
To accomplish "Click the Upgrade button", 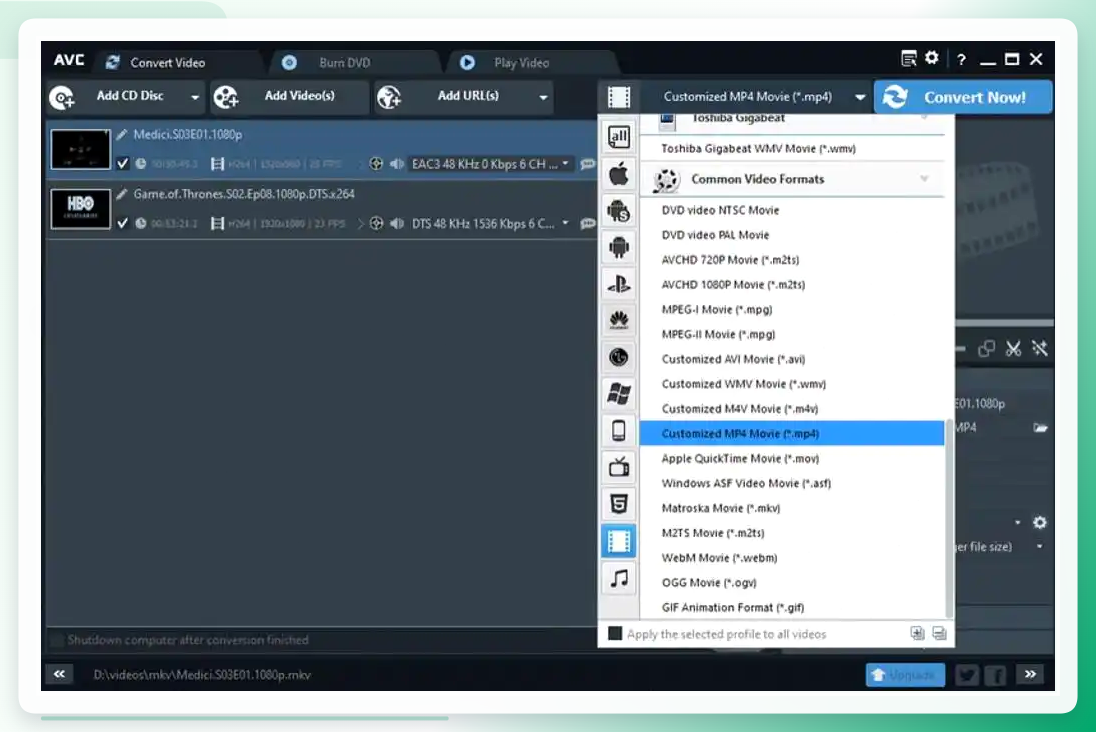I will pyautogui.click(x=905, y=675).
